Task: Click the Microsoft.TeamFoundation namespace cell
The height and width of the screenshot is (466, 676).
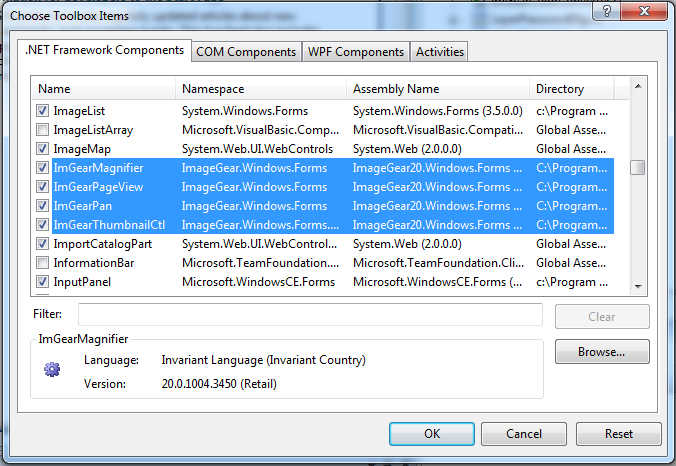Action: pos(260,263)
